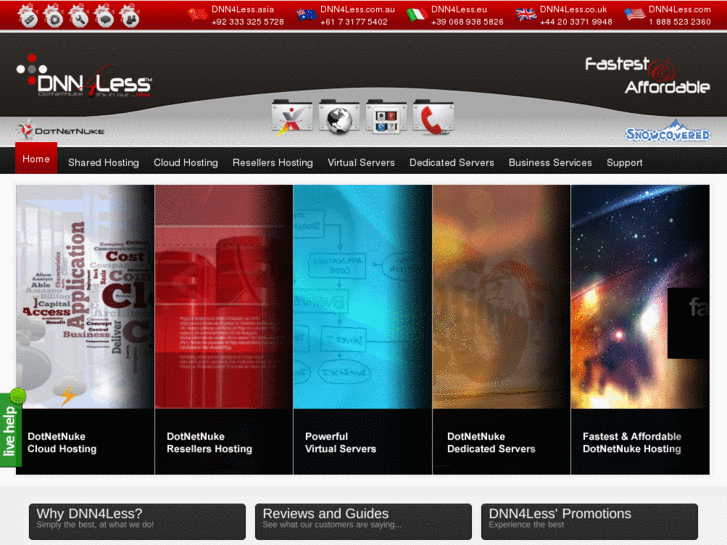The height and width of the screenshot is (545, 727).
Task: Open the Why DNN4Less? panel
Action: pos(137,521)
